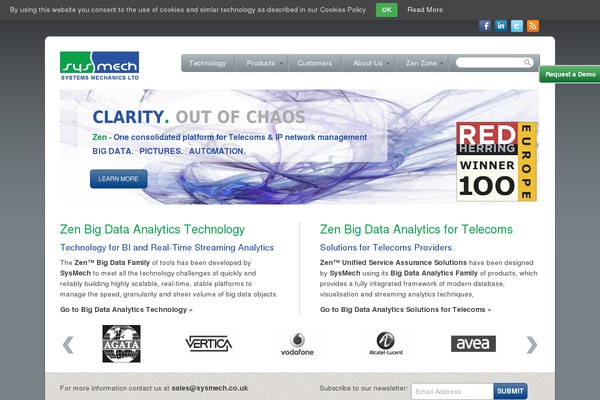Click the CLARITY. OUT OF CHAOS headline
The width and height of the screenshot is (600, 400).
tap(199, 117)
